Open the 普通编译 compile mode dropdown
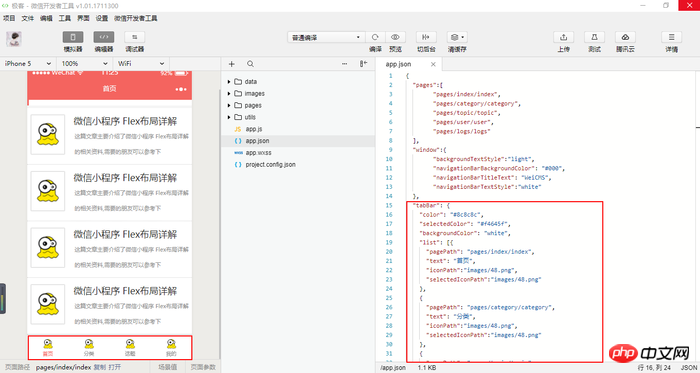This screenshot has width=700, height=373. click(326, 37)
